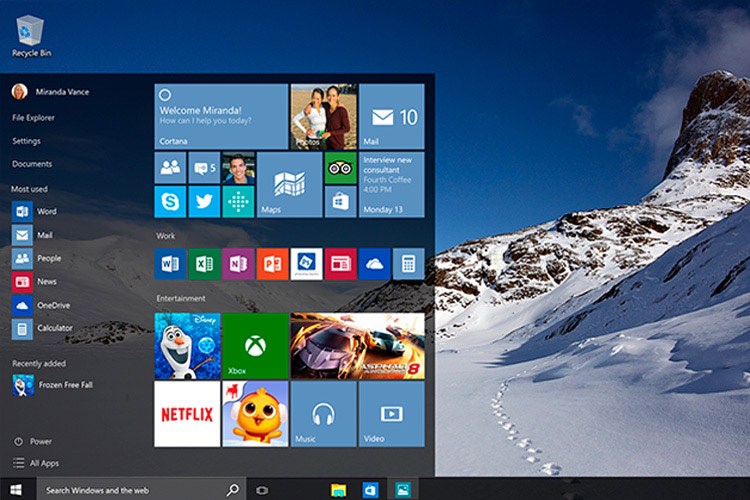Click the Windows Start button

pos(16,489)
